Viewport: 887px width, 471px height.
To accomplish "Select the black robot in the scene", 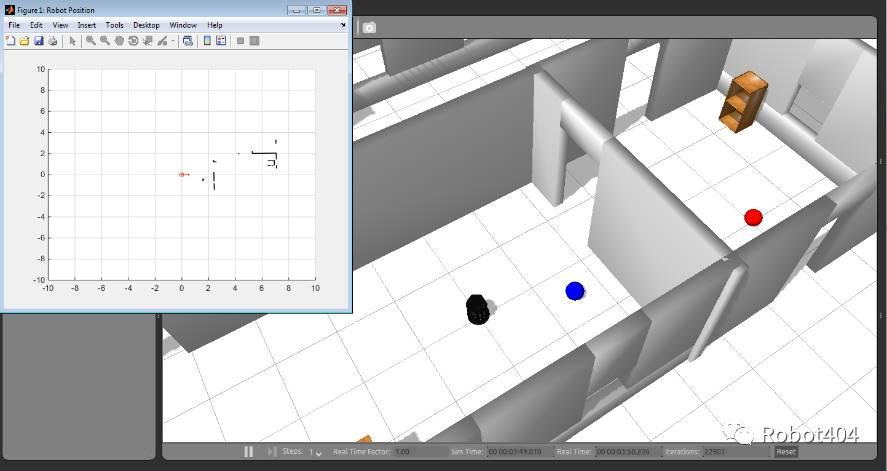I will tap(477, 309).
